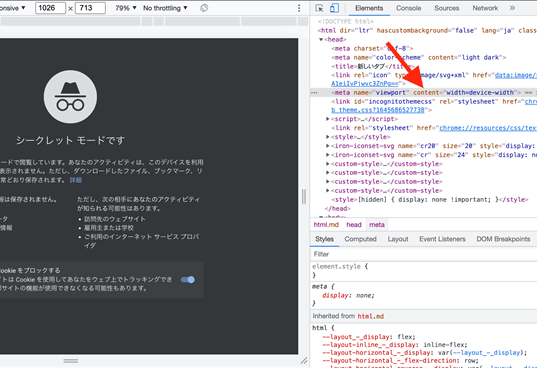Select meta in the breadcrumb
The image size is (537, 368).
point(377,225)
